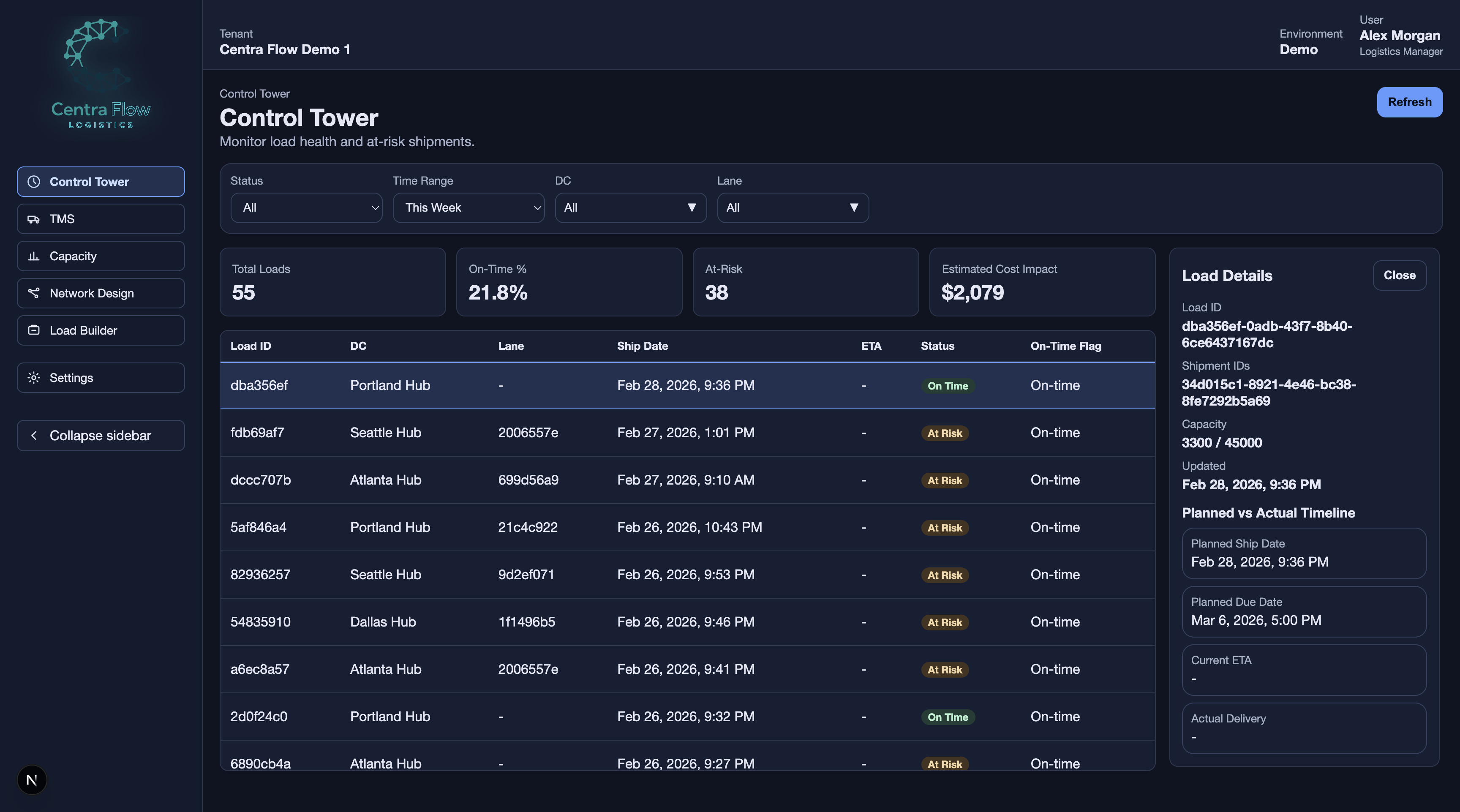Click At Risk badge for load 54835910
This screenshot has height=812, width=1460.
tap(944, 622)
